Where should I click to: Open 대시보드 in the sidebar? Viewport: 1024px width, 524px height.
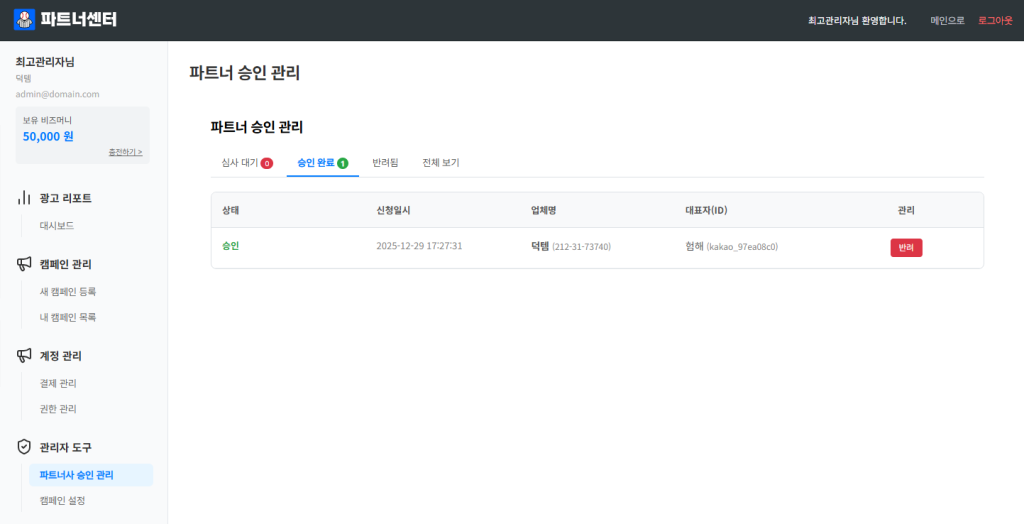57,226
